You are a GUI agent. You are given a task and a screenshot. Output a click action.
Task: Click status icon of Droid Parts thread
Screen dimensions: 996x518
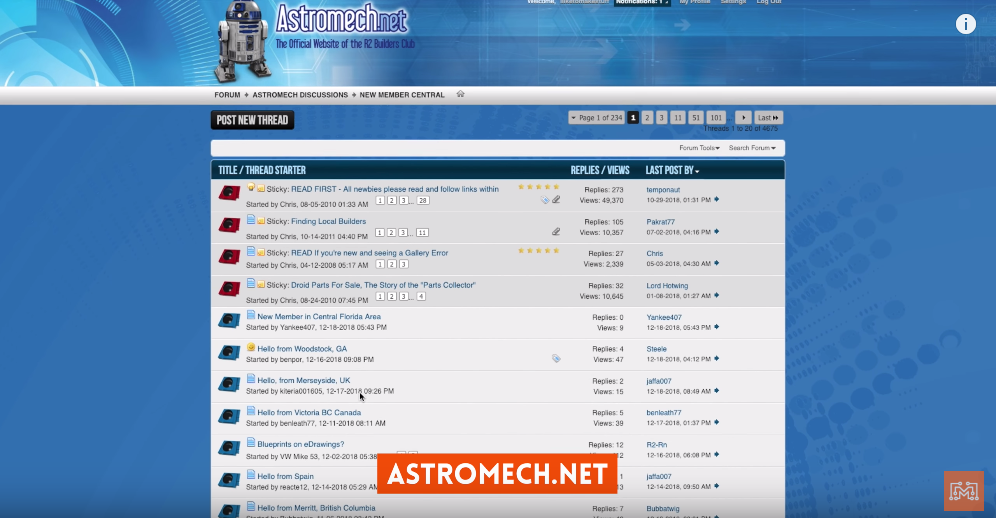(229, 289)
